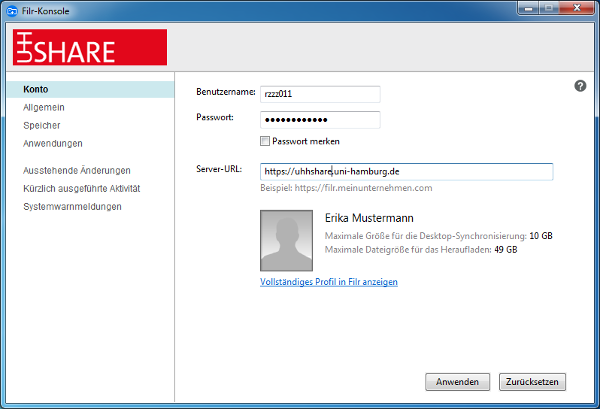Focus the Passwort input field
The height and width of the screenshot is (409, 600).
click(320, 120)
